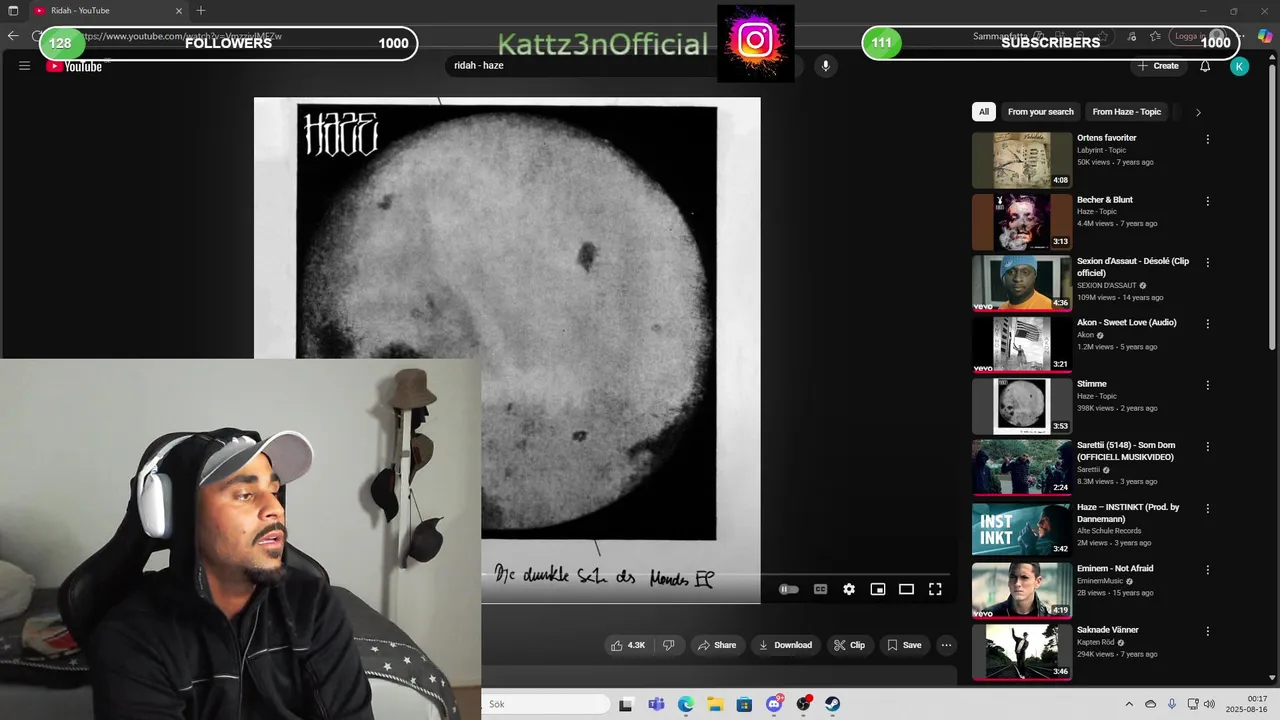The image size is (1280, 720).
Task: Play the Ortens favoriter thumbnail
Action: coord(1021,160)
